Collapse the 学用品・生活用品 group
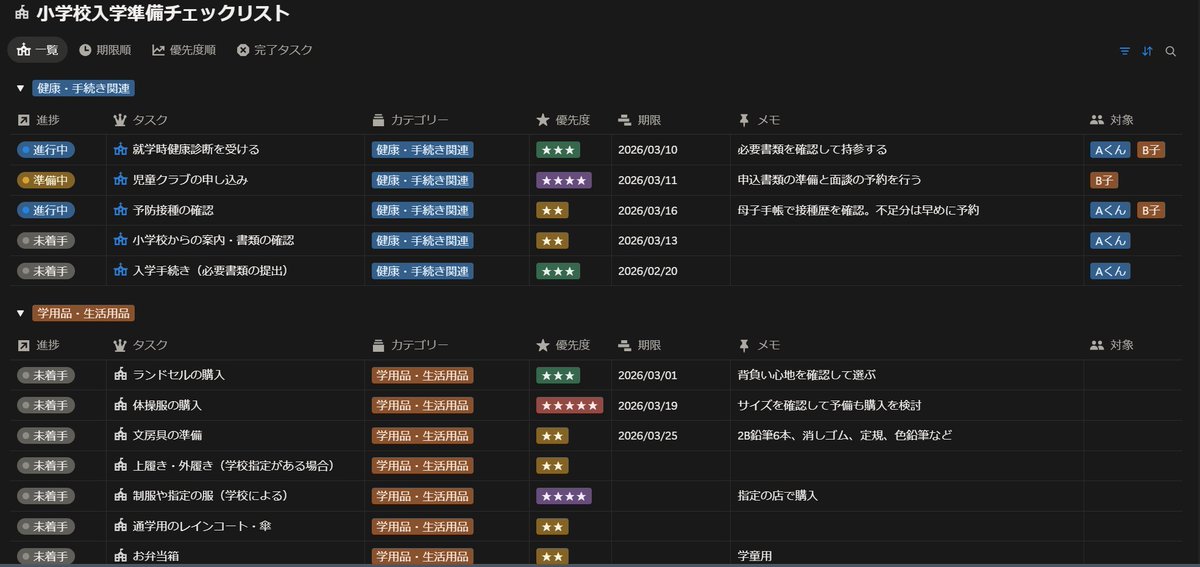The width and height of the screenshot is (1200, 567). 20,314
